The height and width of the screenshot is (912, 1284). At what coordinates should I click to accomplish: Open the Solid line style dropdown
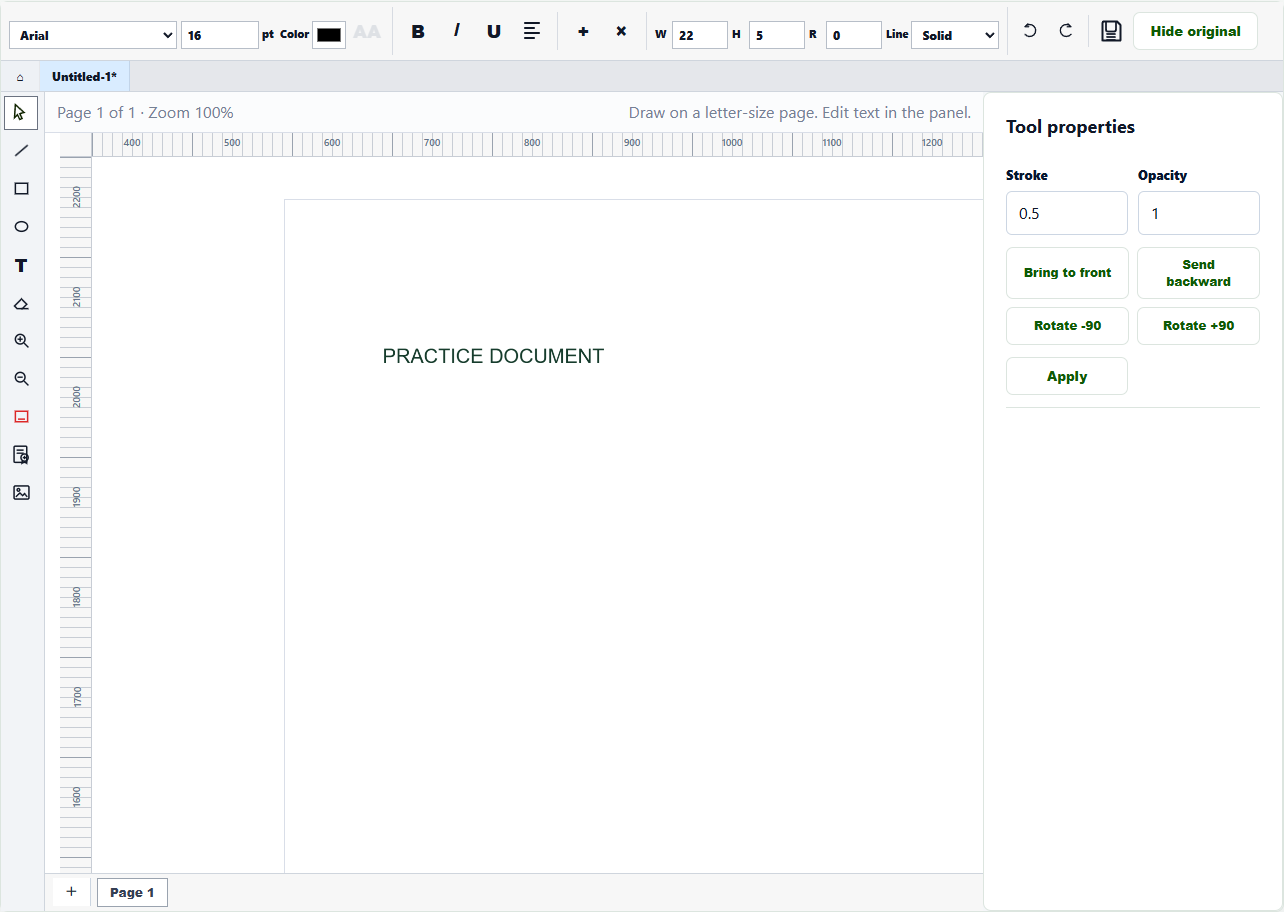click(955, 35)
